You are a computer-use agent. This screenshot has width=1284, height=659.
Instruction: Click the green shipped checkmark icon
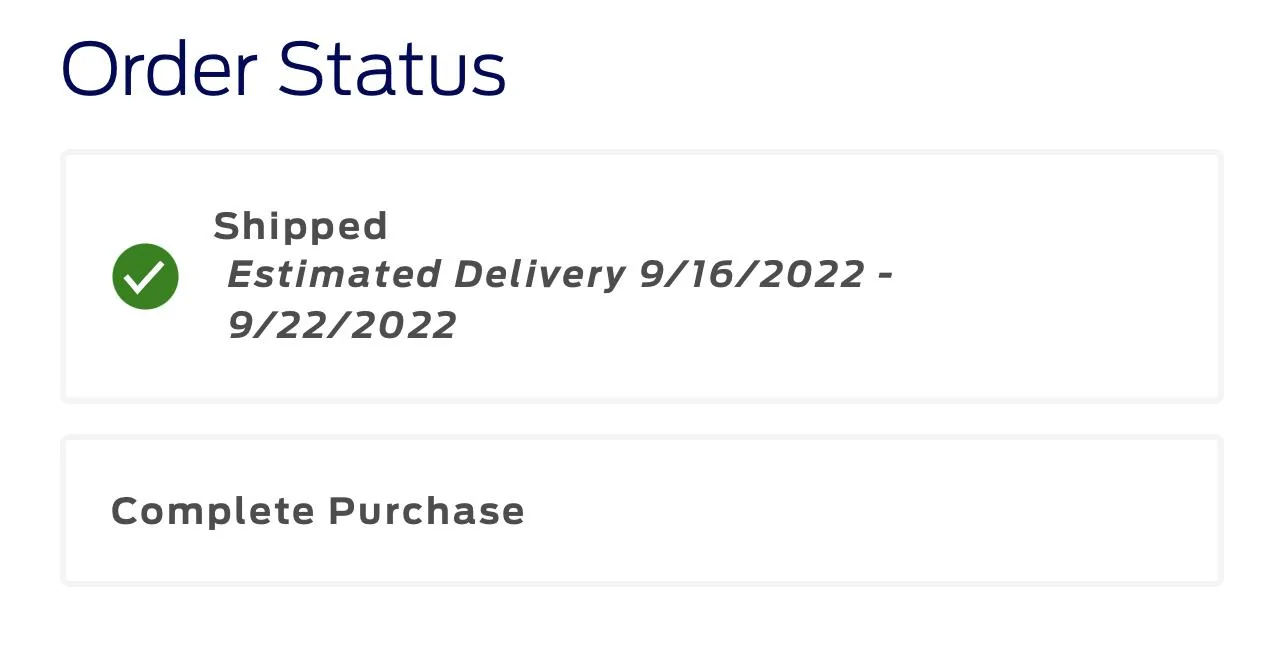click(145, 276)
